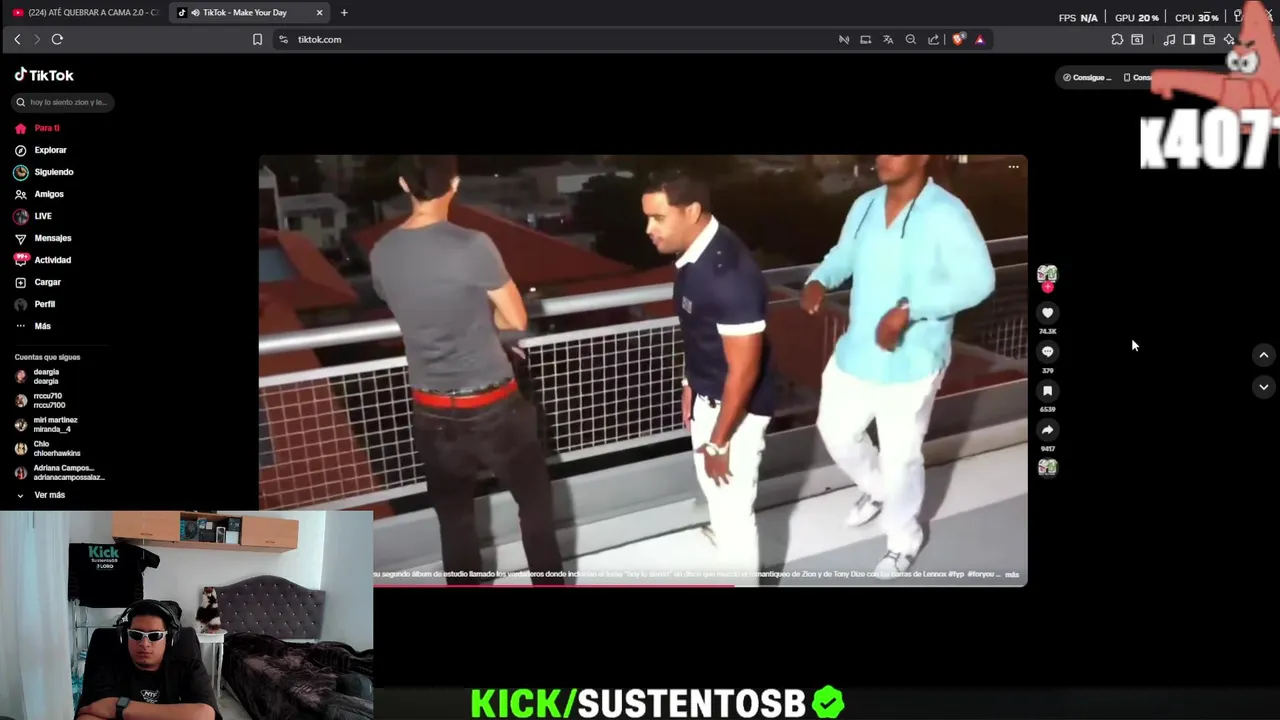This screenshot has width=1280, height=720.
Task: Open creator avatar beside video
Action: (1047, 273)
